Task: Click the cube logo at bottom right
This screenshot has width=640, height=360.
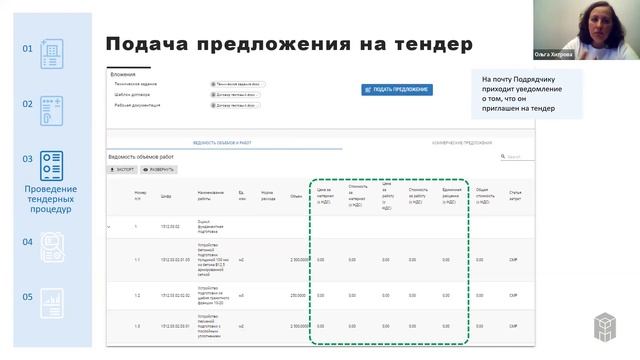Action: 605,327
